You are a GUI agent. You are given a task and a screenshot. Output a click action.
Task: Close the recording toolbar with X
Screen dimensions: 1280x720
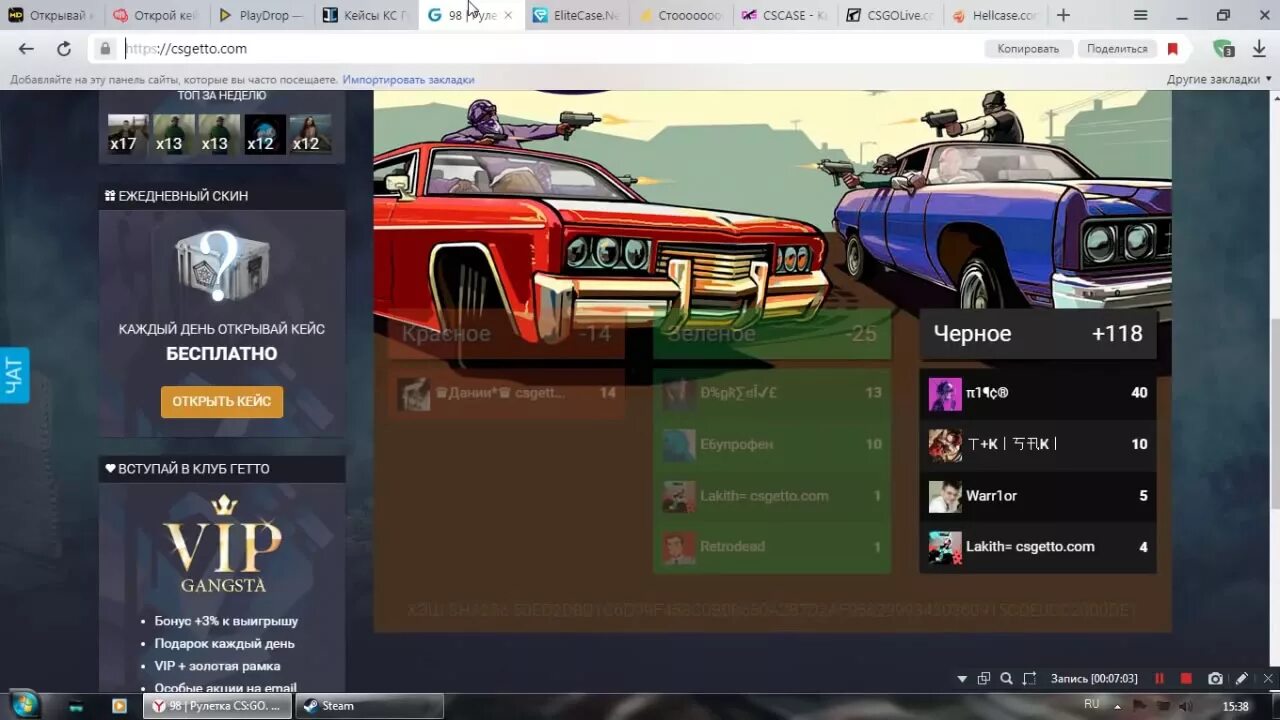[1268, 678]
